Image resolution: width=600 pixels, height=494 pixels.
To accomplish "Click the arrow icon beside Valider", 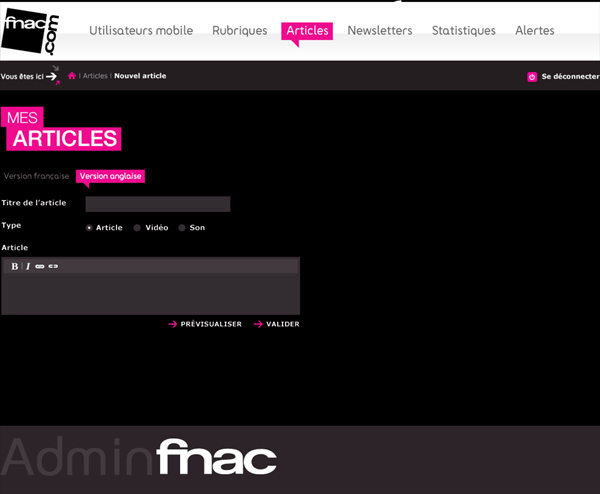I will (x=258, y=324).
